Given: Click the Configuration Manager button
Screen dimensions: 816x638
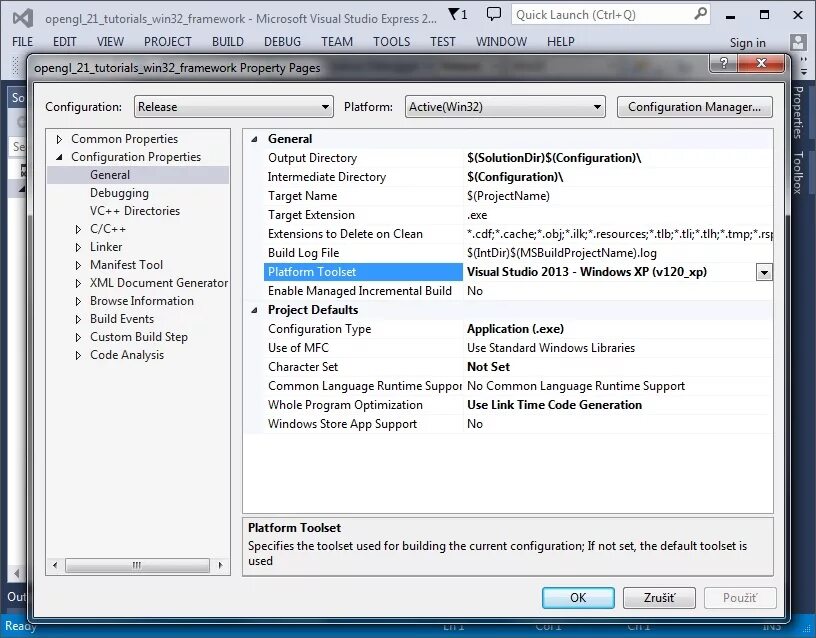Looking at the screenshot, I should point(694,107).
